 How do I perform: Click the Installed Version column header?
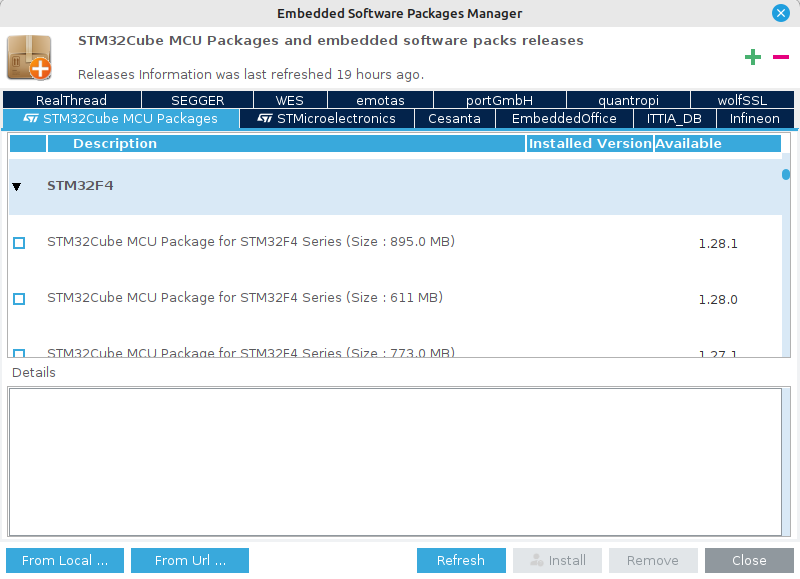pos(590,143)
